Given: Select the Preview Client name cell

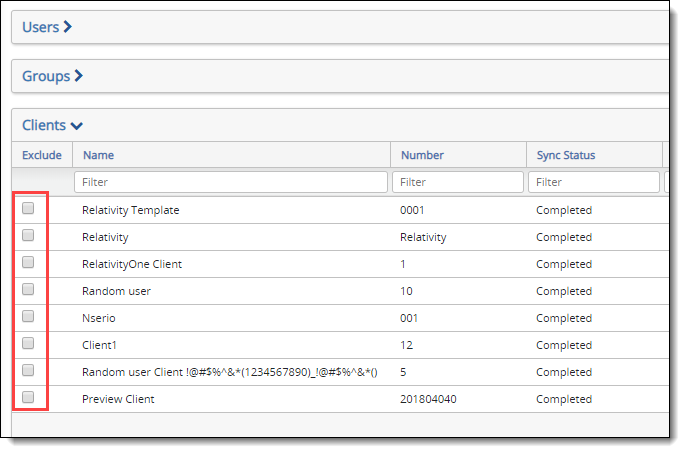Looking at the screenshot, I should point(118,399).
